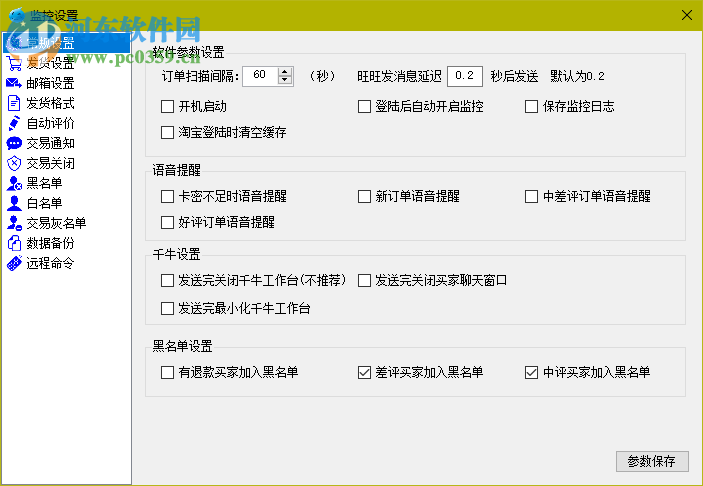Enable 有退款买家加入黑名单 checkbox

pos(167,372)
